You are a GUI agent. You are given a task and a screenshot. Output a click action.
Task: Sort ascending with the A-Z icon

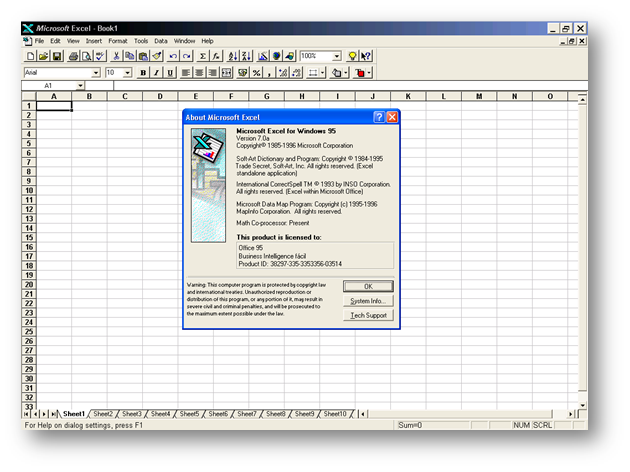point(233,56)
